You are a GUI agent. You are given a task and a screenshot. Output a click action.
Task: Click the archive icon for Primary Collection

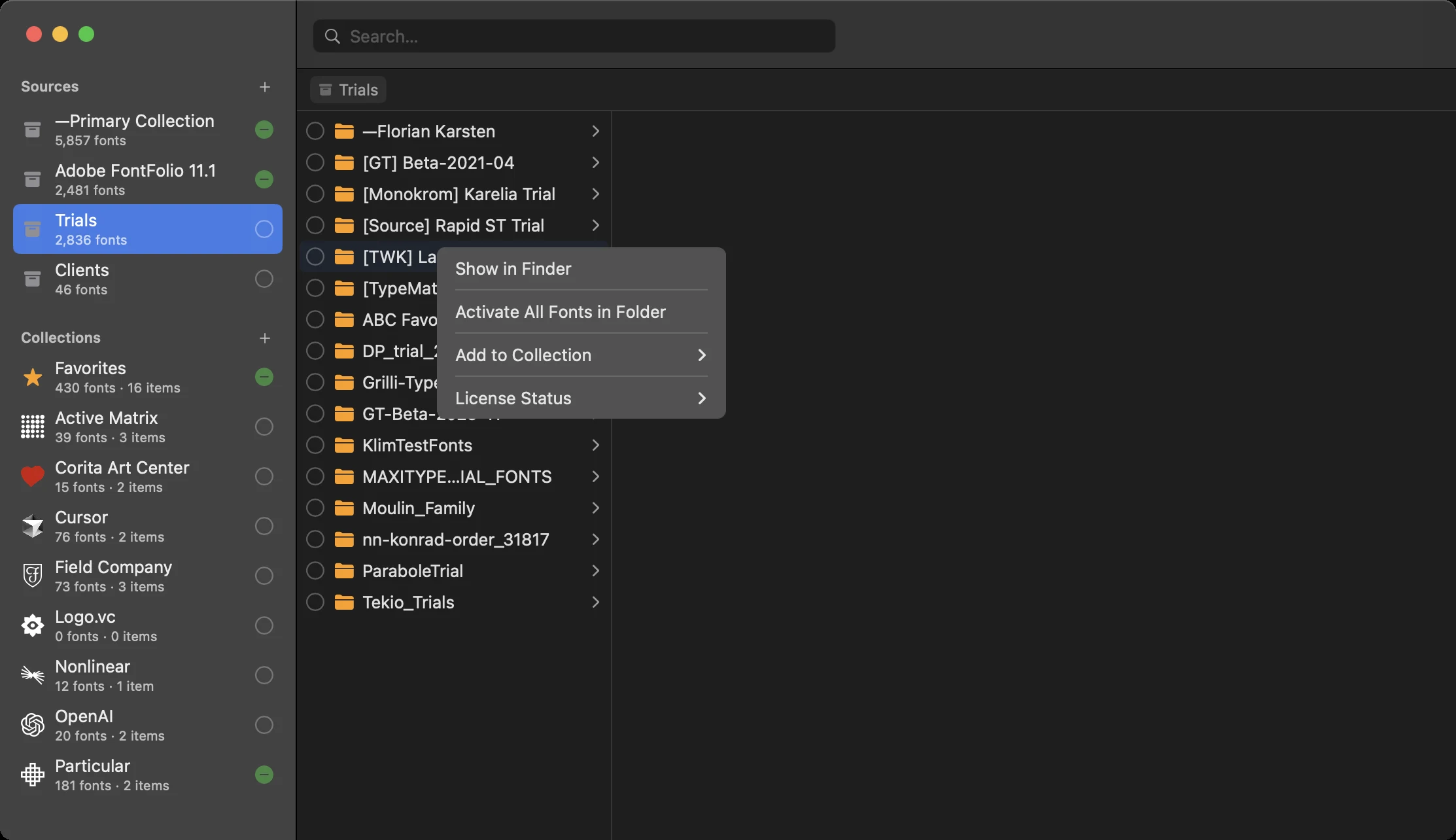pyautogui.click(x=32, y=130)
